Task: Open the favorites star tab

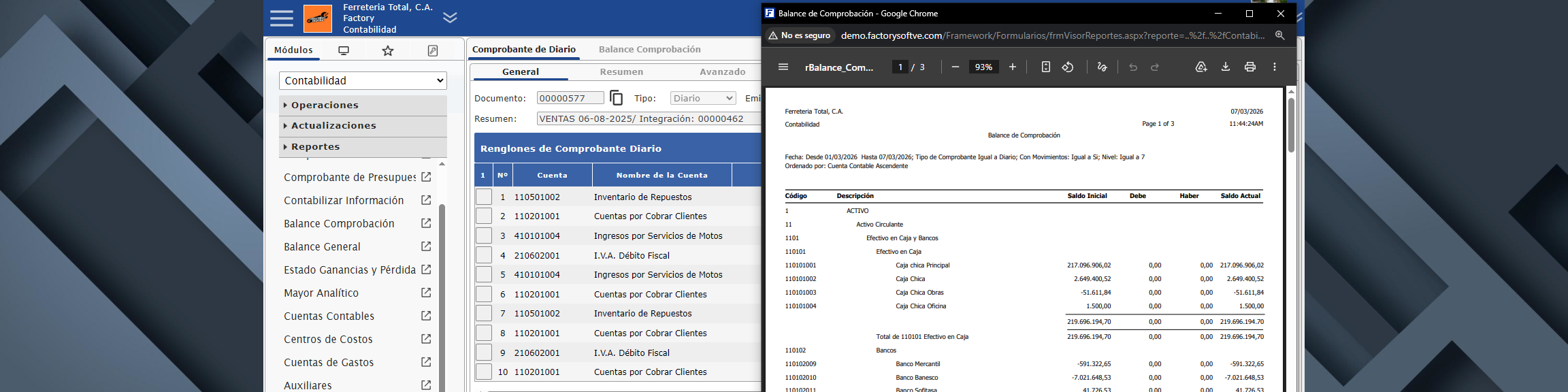Action: pyautogui.click(x=388, y=50)
